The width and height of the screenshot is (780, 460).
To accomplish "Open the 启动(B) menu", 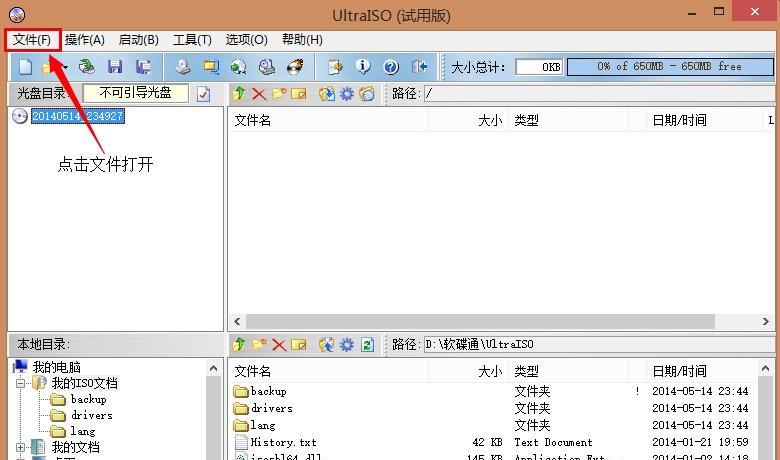I will point(138,40).
